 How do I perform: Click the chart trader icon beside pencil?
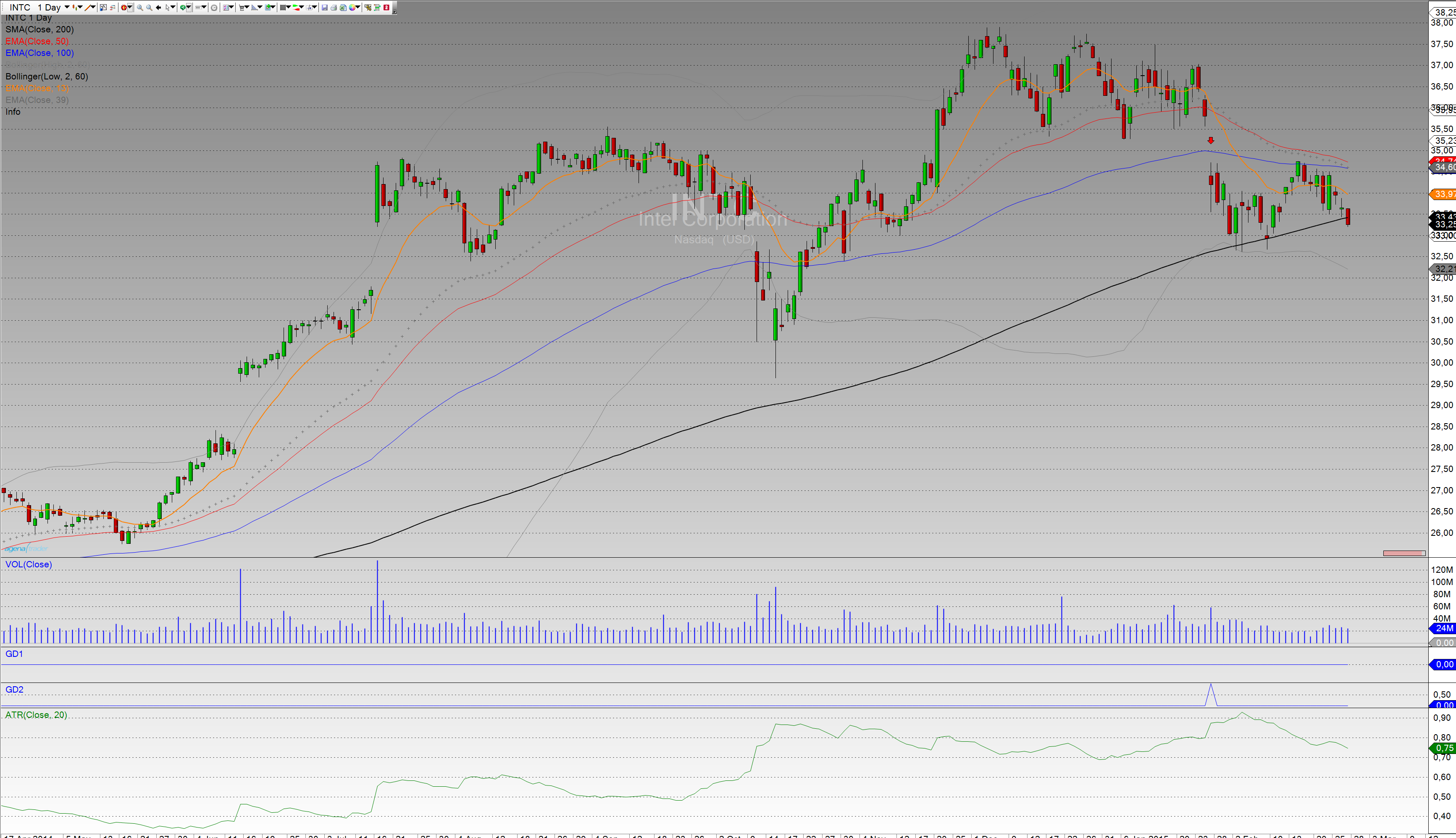[103, 8]
